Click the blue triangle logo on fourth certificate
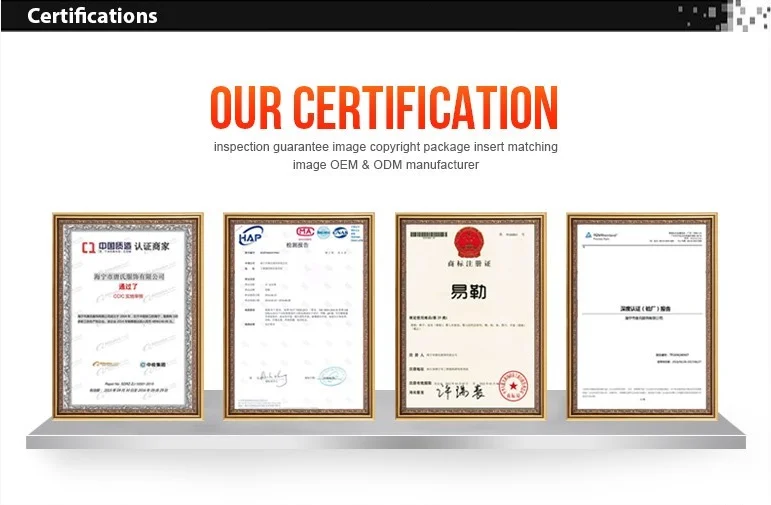Image resolution: width=771 pixels, height=505 pixels. coord(589,235)
